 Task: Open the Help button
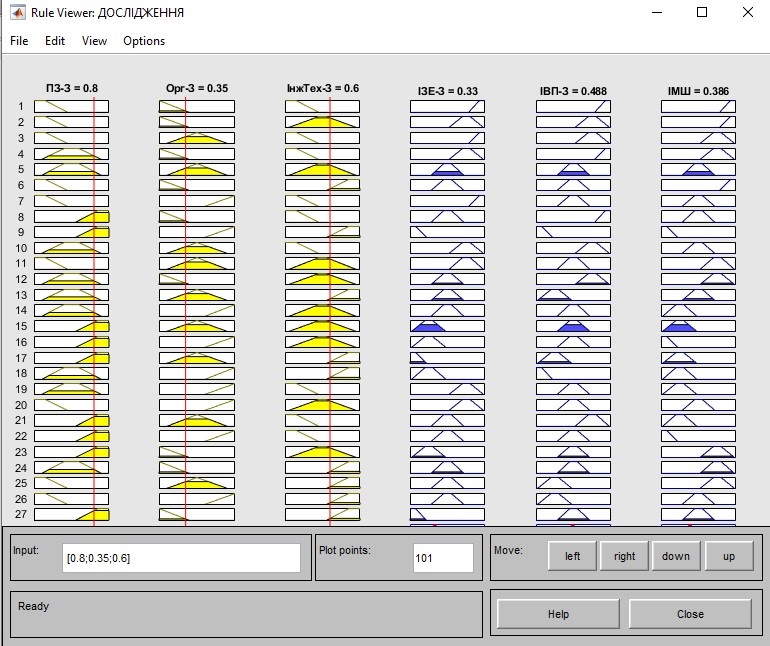(x=558, y=614)
